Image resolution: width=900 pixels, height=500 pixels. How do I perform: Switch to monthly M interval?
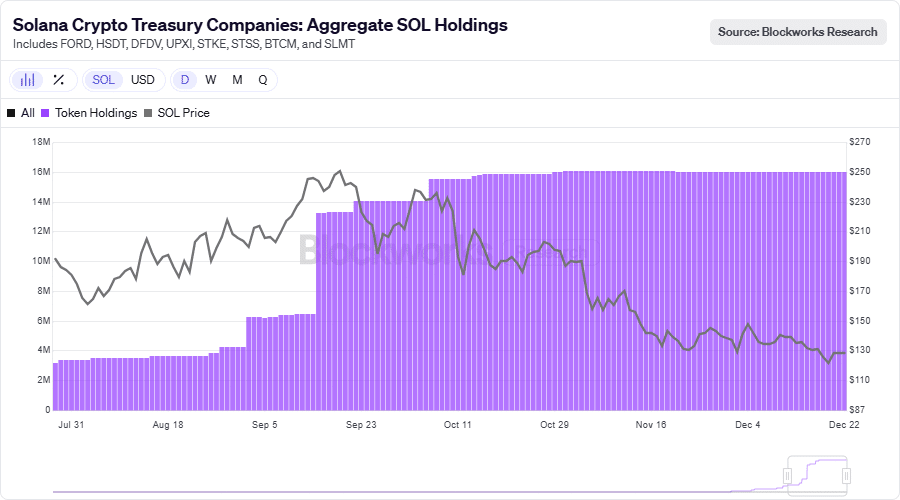pyautogui.click(x=237, y=80)
